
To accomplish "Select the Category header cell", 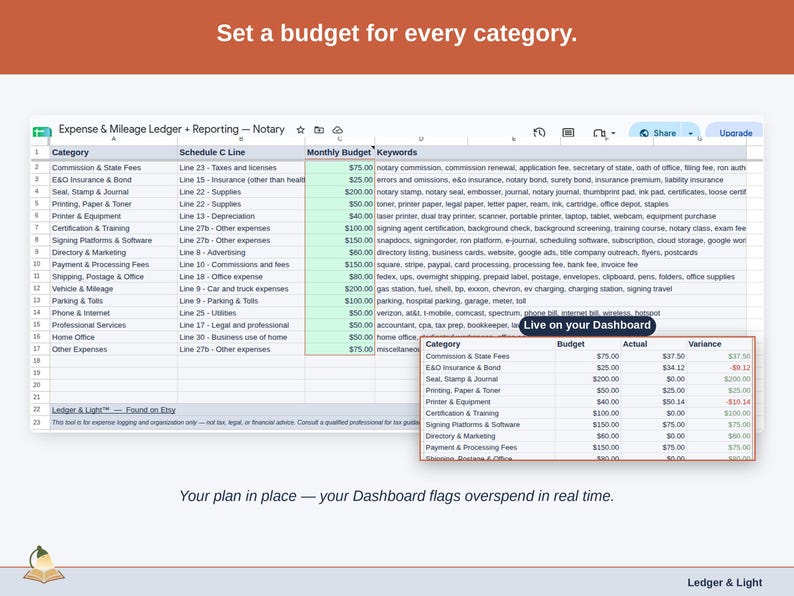I will [114, 152].
